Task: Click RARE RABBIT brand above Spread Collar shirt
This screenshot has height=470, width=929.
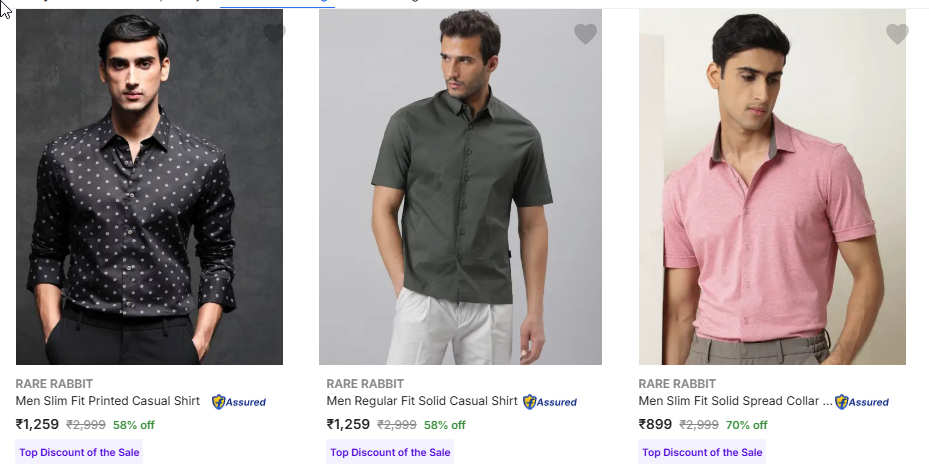Action: 677,383
